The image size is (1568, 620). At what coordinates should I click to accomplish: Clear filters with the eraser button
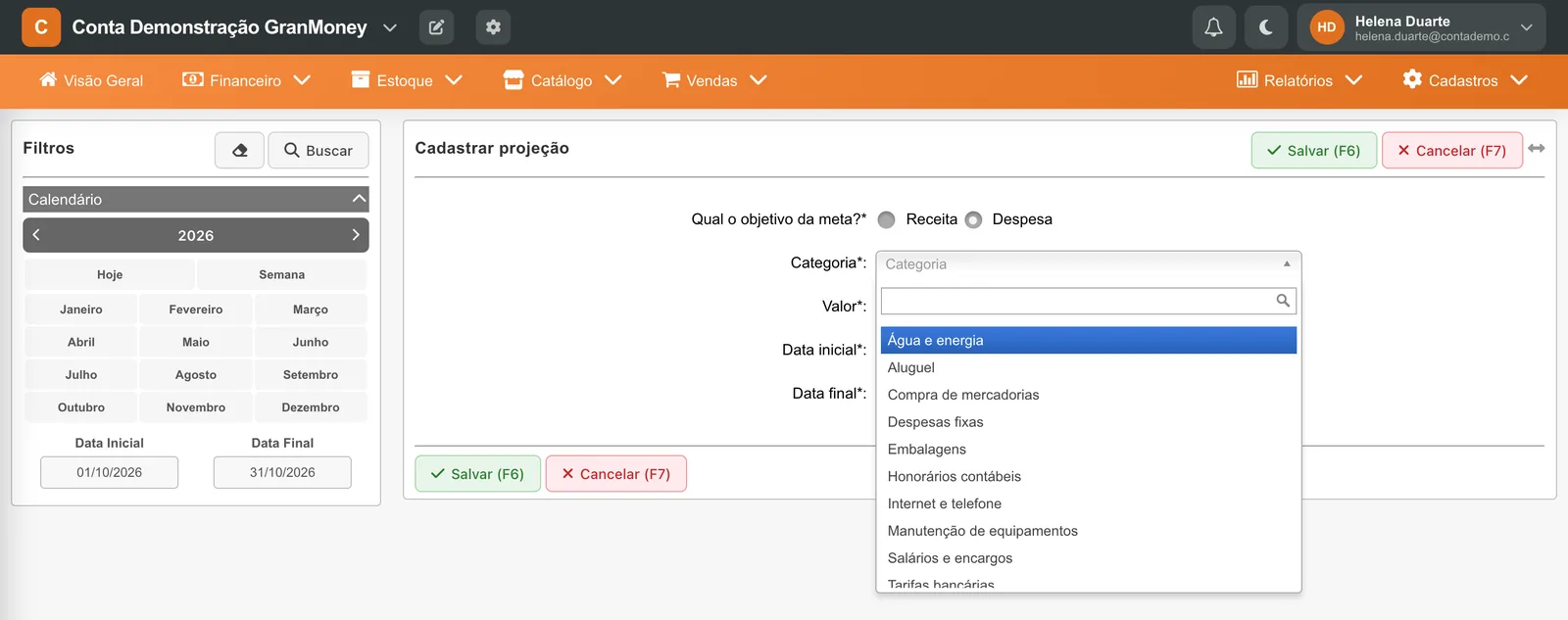tap(239, 150)
